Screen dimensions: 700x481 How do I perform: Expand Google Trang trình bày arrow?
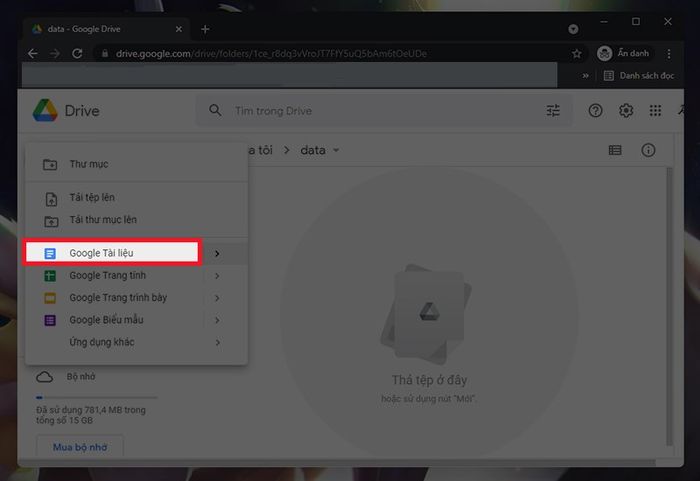[217, 298]
